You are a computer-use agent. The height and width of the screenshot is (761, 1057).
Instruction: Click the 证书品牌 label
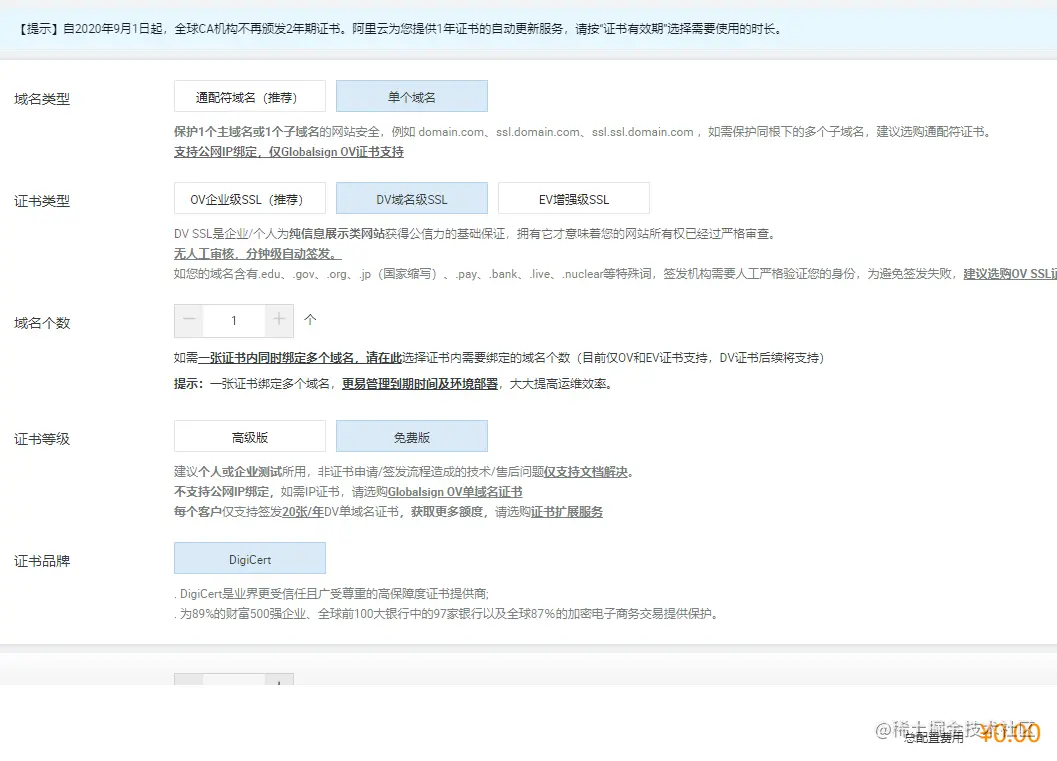[42, 561]
